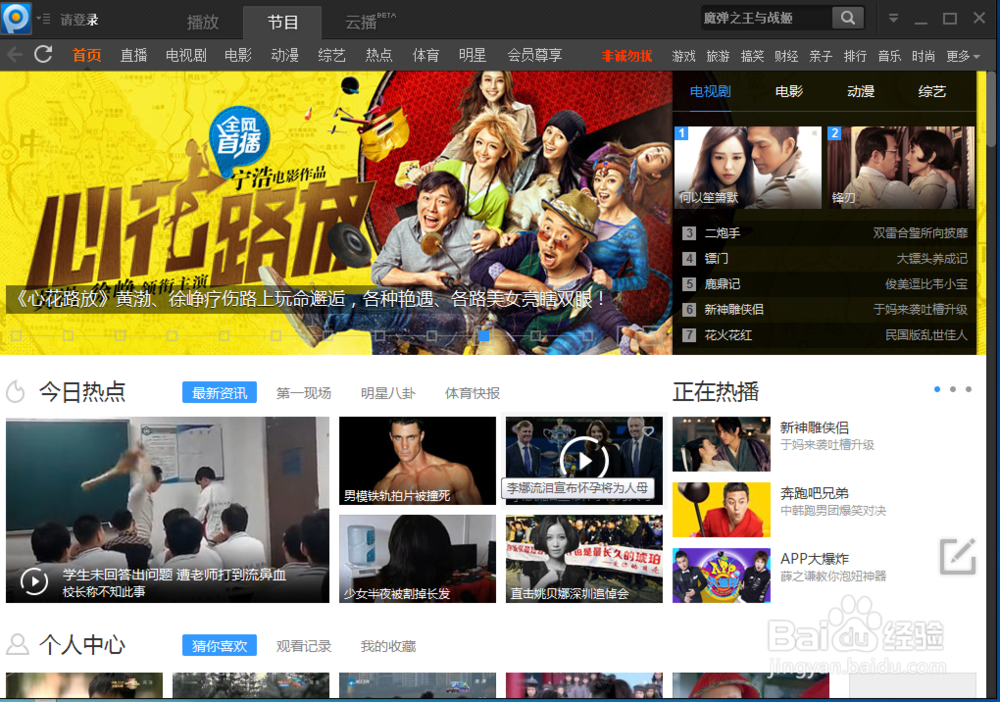Viewport: 1000px width, 702px height.
Task: Open the 何以笙箫默 ranked thumbnail
Action: [748, 167]
